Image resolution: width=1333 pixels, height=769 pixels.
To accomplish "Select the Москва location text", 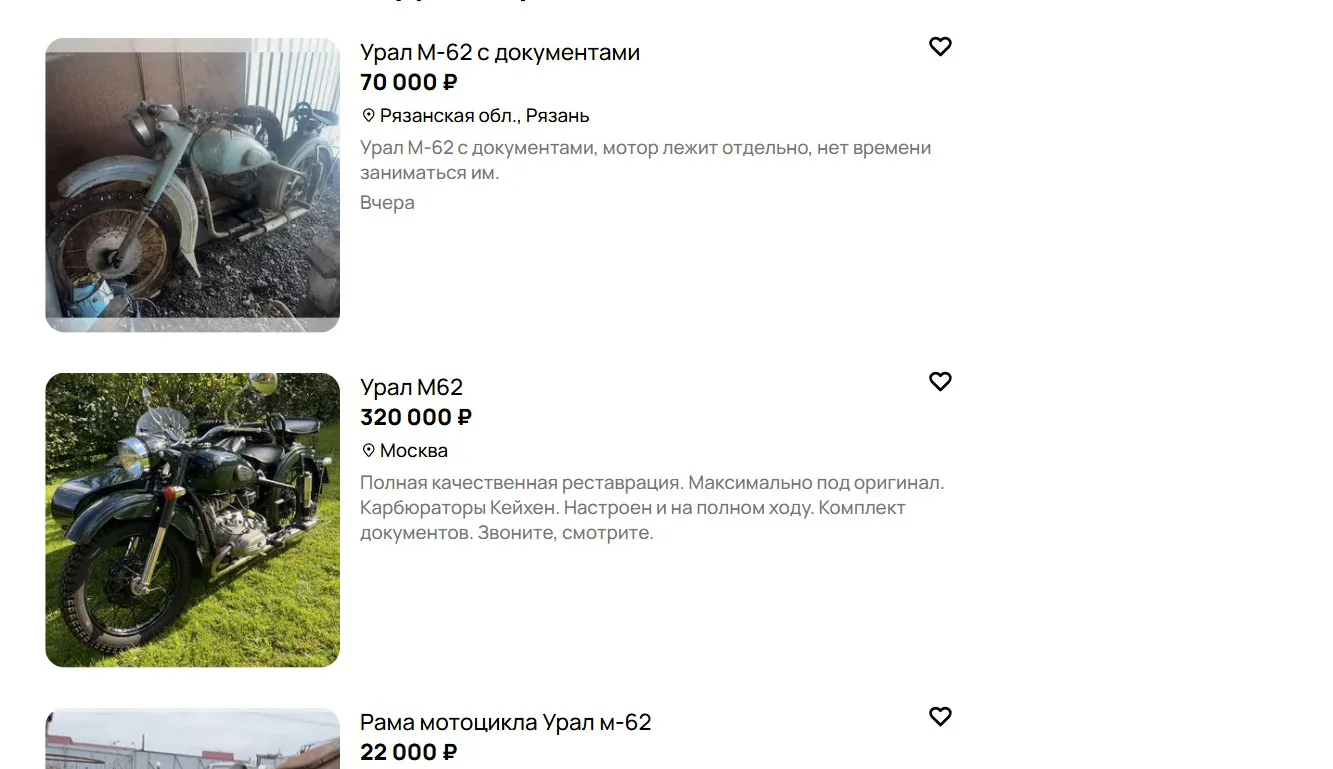I will pos(414,451).
